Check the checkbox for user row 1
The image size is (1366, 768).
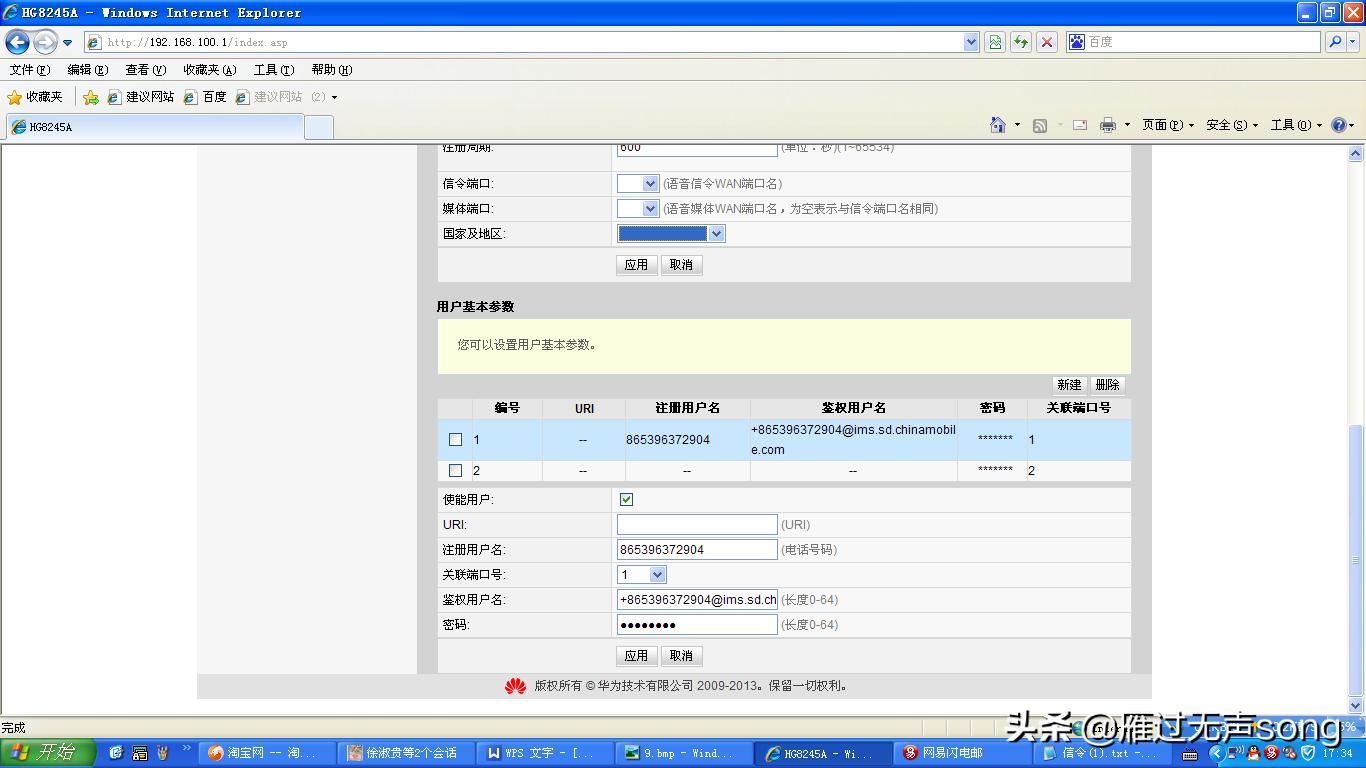[x=455, y=439]
